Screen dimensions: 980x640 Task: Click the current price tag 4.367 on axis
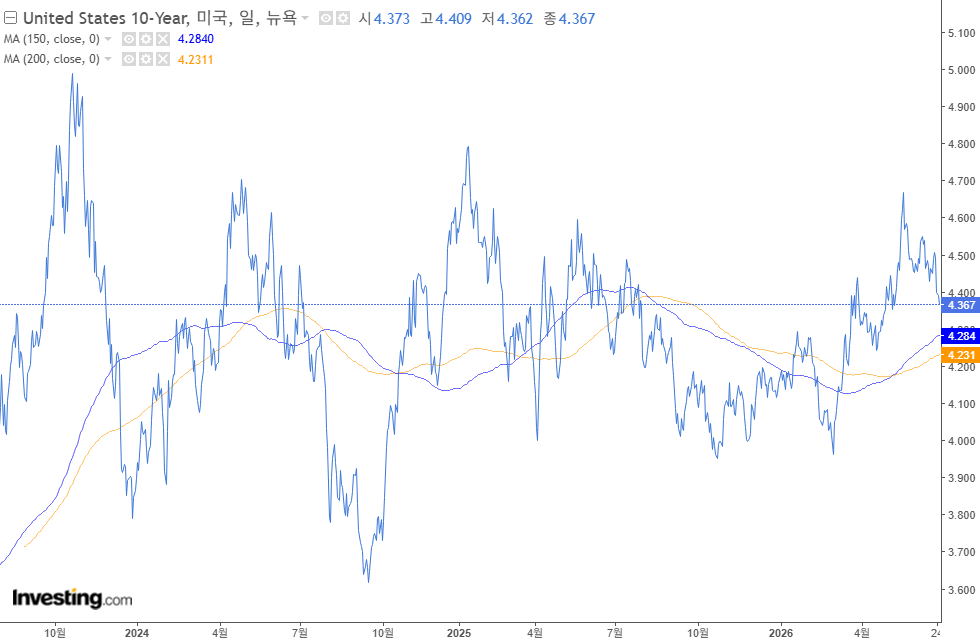[961, 305]
